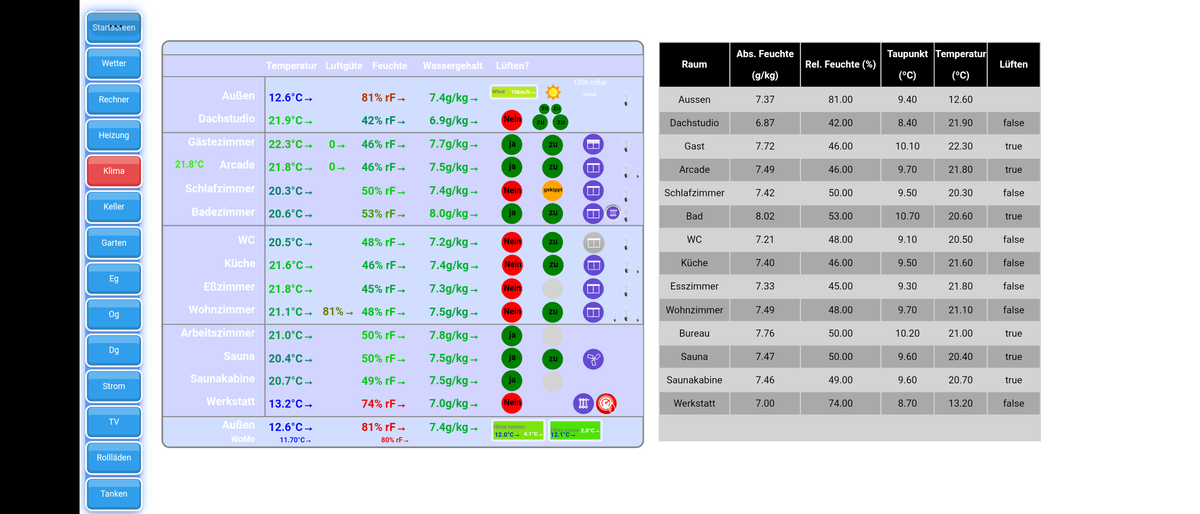Click the green zu indicator for Küche
The width and height of the screenshot is (1200, 514).
[x=552, y=265]
